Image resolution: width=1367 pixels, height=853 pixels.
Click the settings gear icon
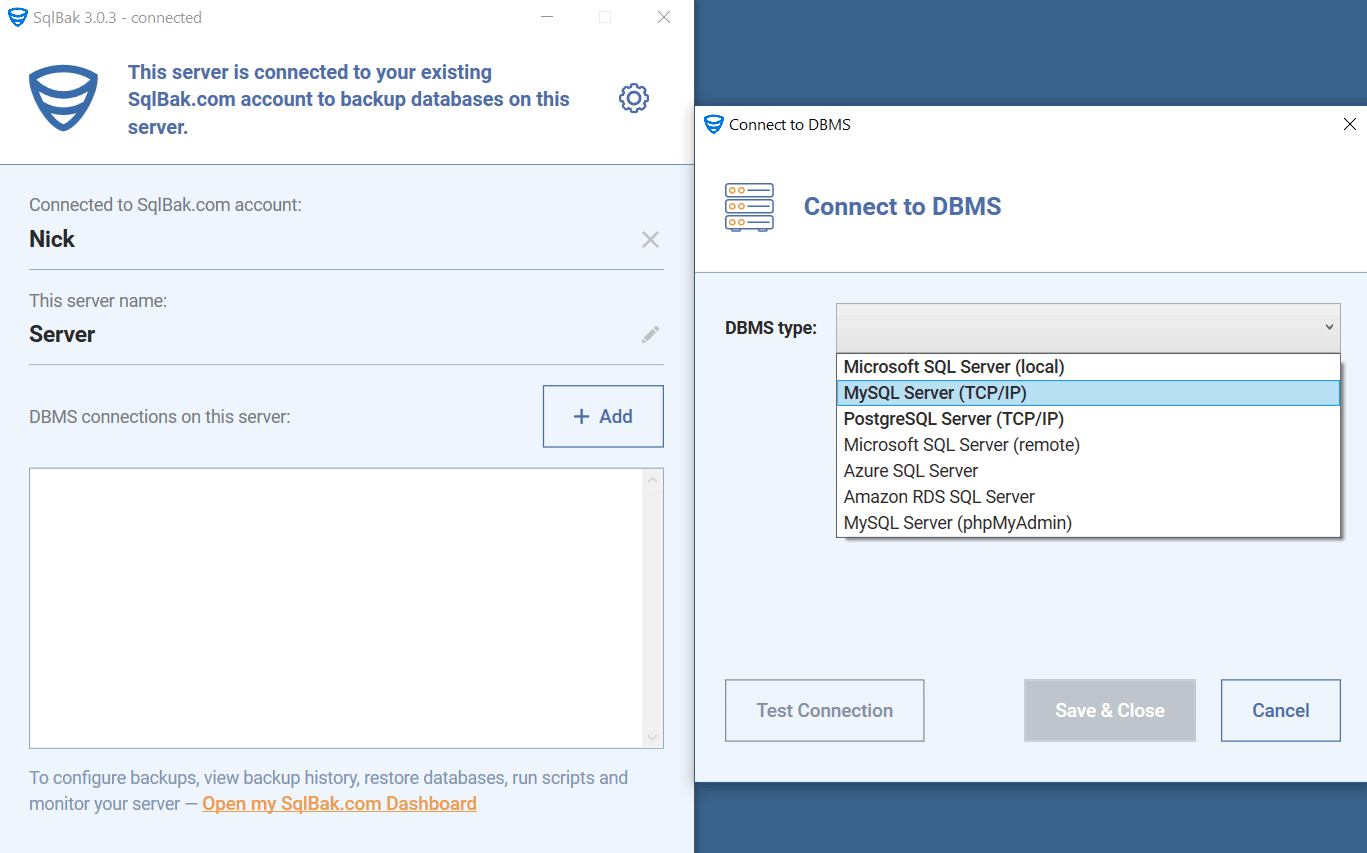(x=633, y=97)
